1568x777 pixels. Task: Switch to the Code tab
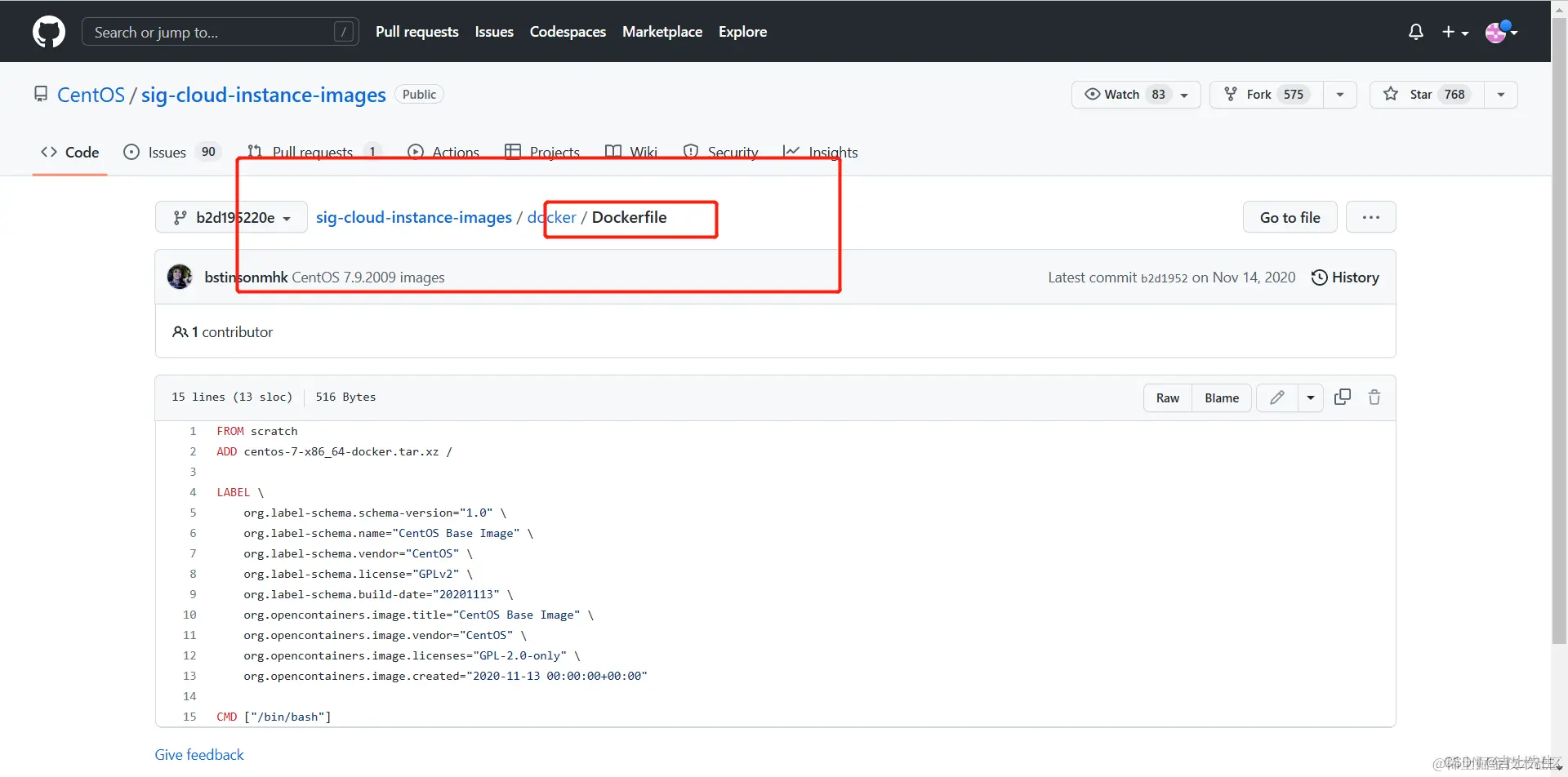coord(70,152)
